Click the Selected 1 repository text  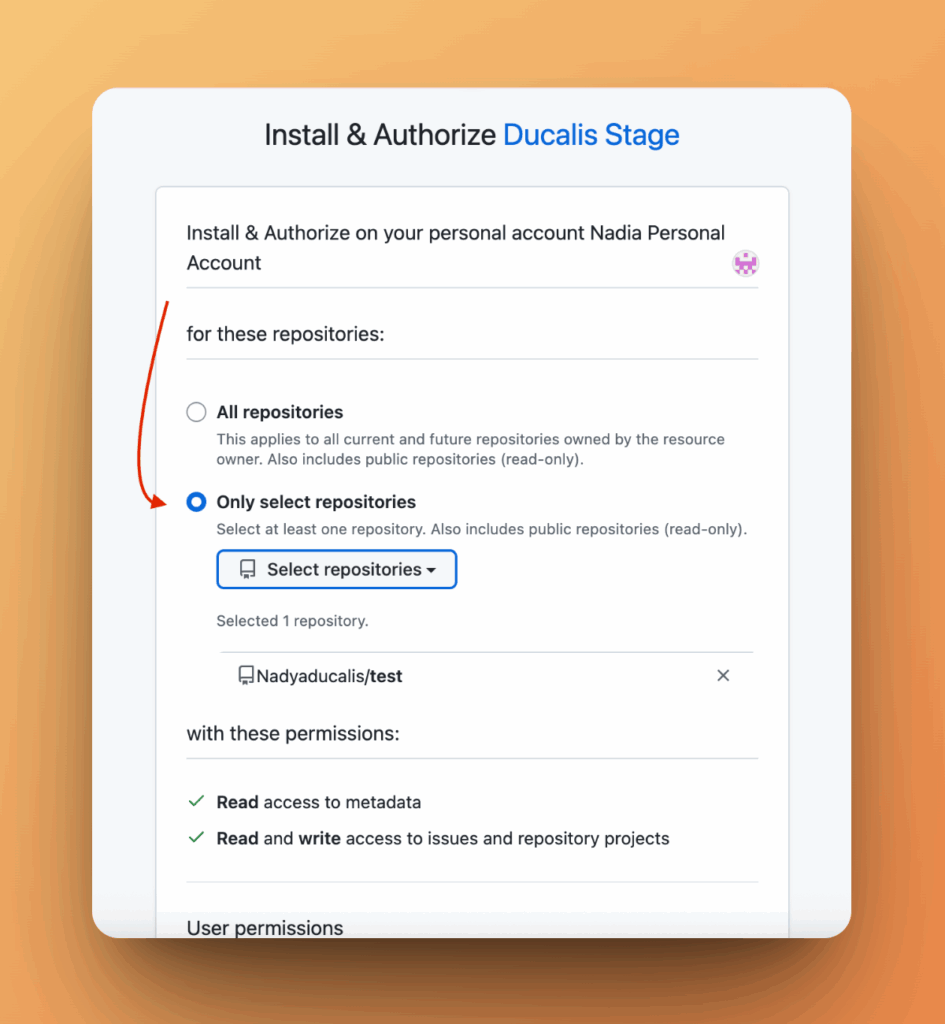[x=292, y=620]
